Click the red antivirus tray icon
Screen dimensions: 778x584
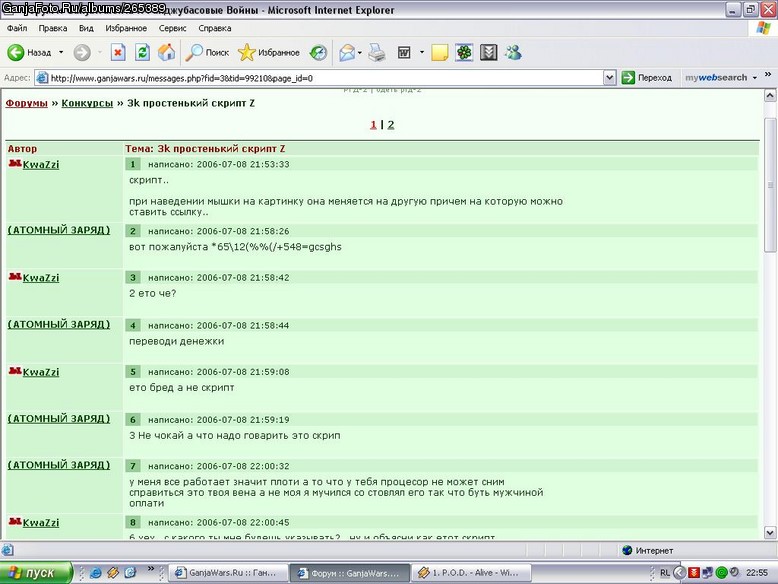[x=694, y=573]
